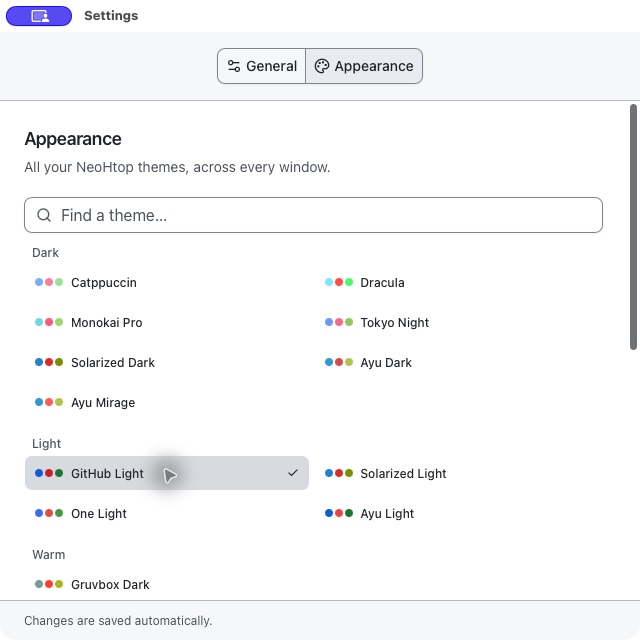Viewport: 640px width, 640px height.
Task: Click the Ayu Light color dots swatch
Action: click(x=339, y=513)
